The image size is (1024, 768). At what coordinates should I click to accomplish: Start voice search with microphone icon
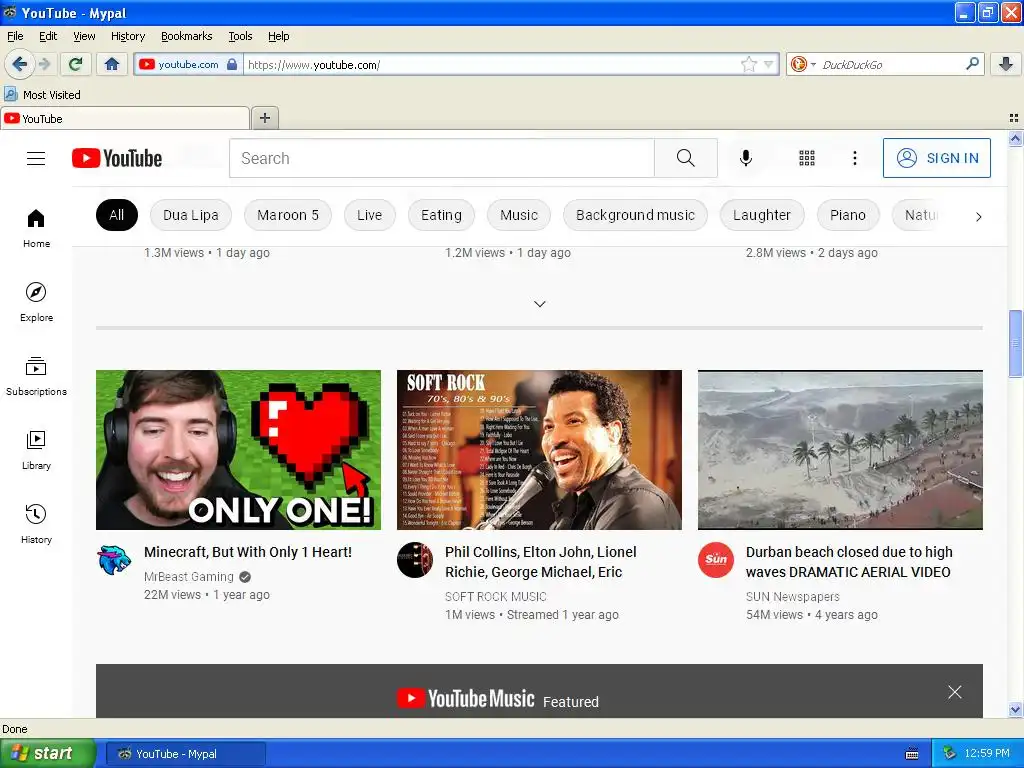click(x=746, y=158)
